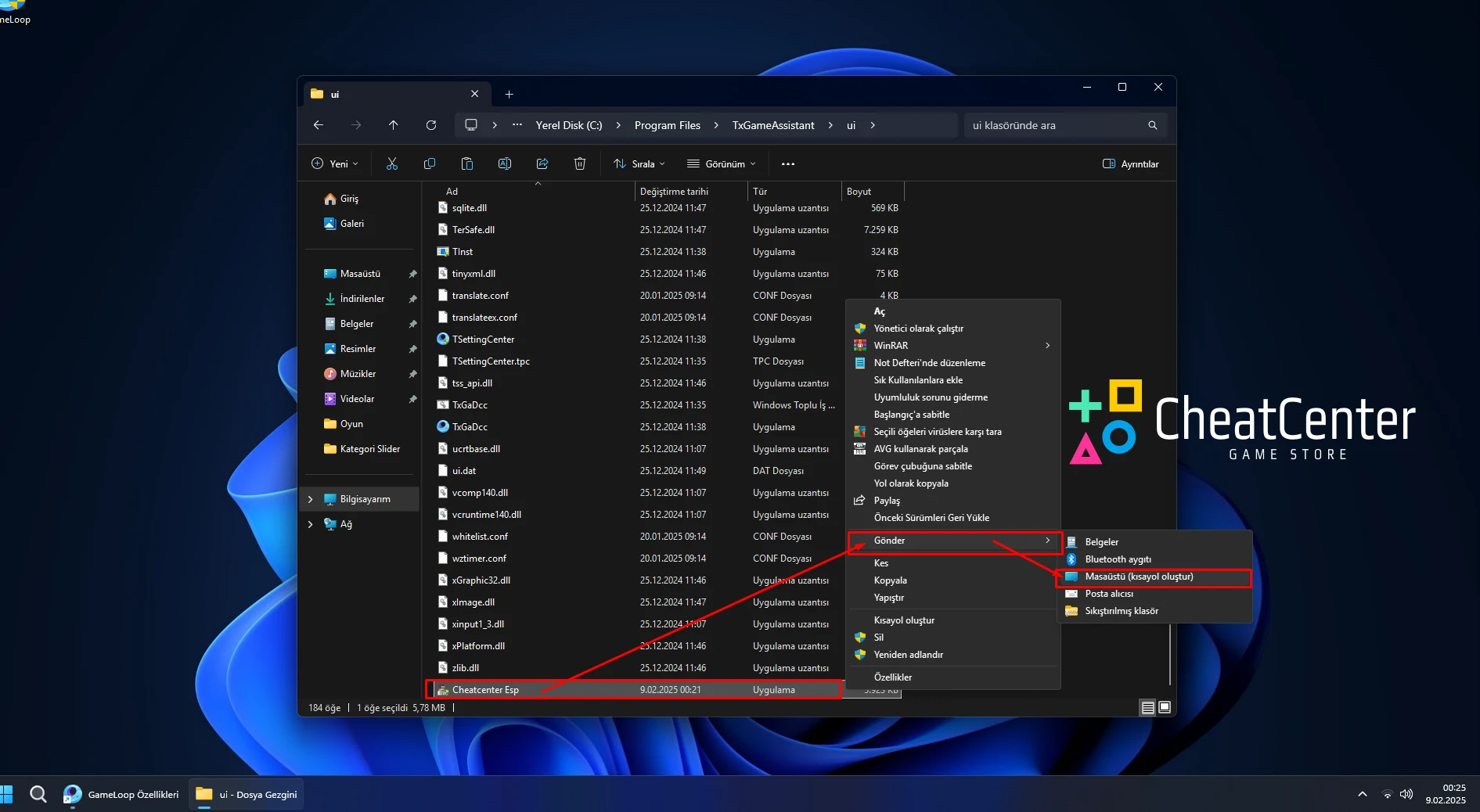This screenshot has width=1480, height=812.
Task: Click the Cut scissors icon in toolbar
Action: click(392, 163)
